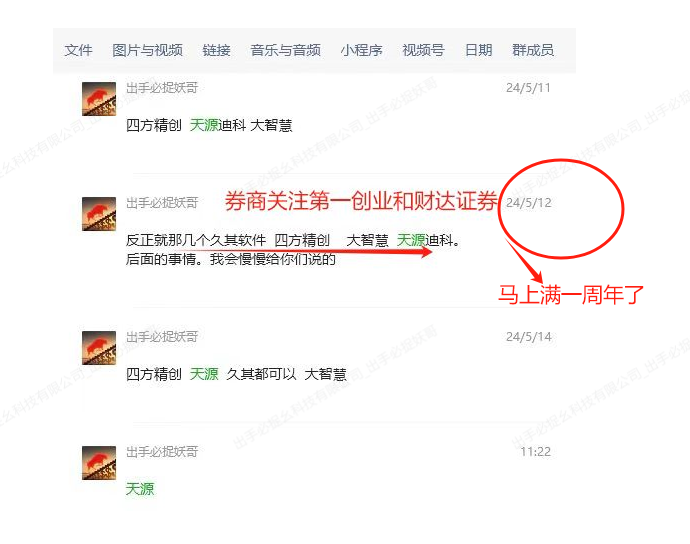Viewport: 690px width, 544px height.
Task: Filter by 群成员 tab
Action: [x=533, y=50]
